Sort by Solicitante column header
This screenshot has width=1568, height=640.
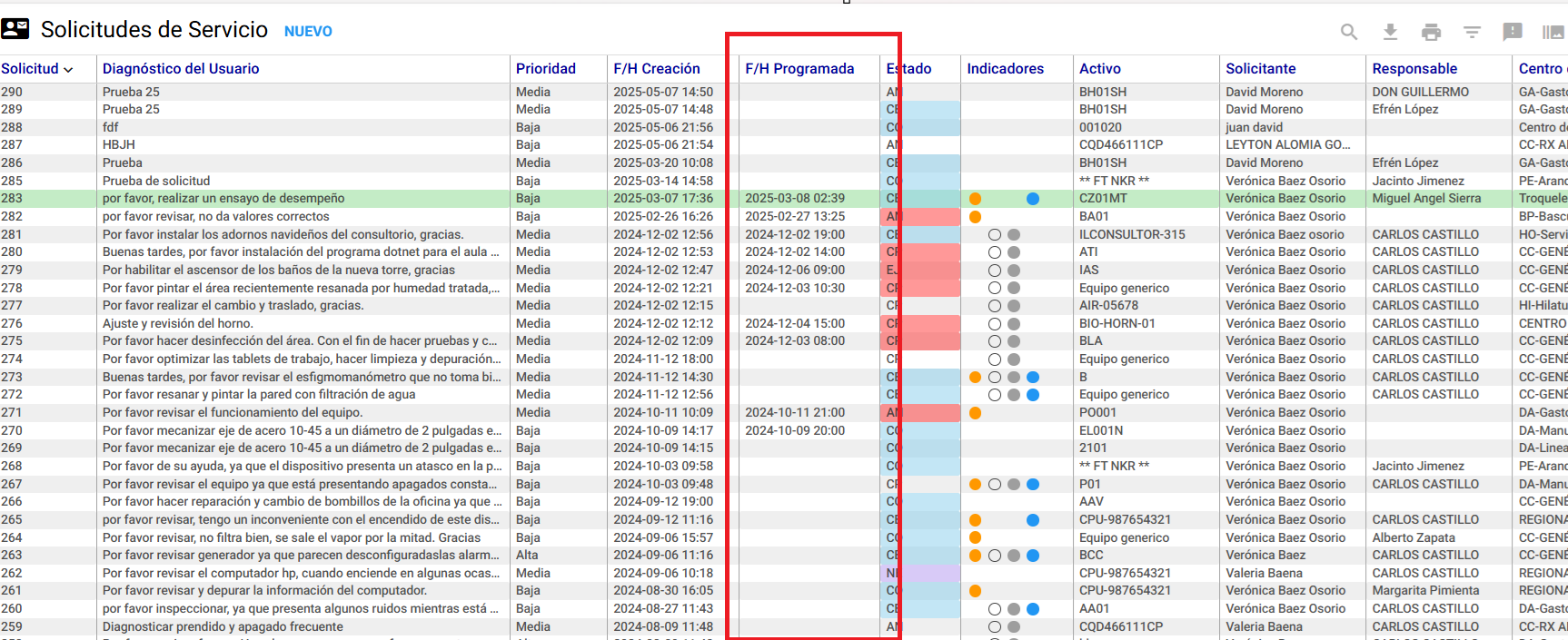coord(1261,69)
